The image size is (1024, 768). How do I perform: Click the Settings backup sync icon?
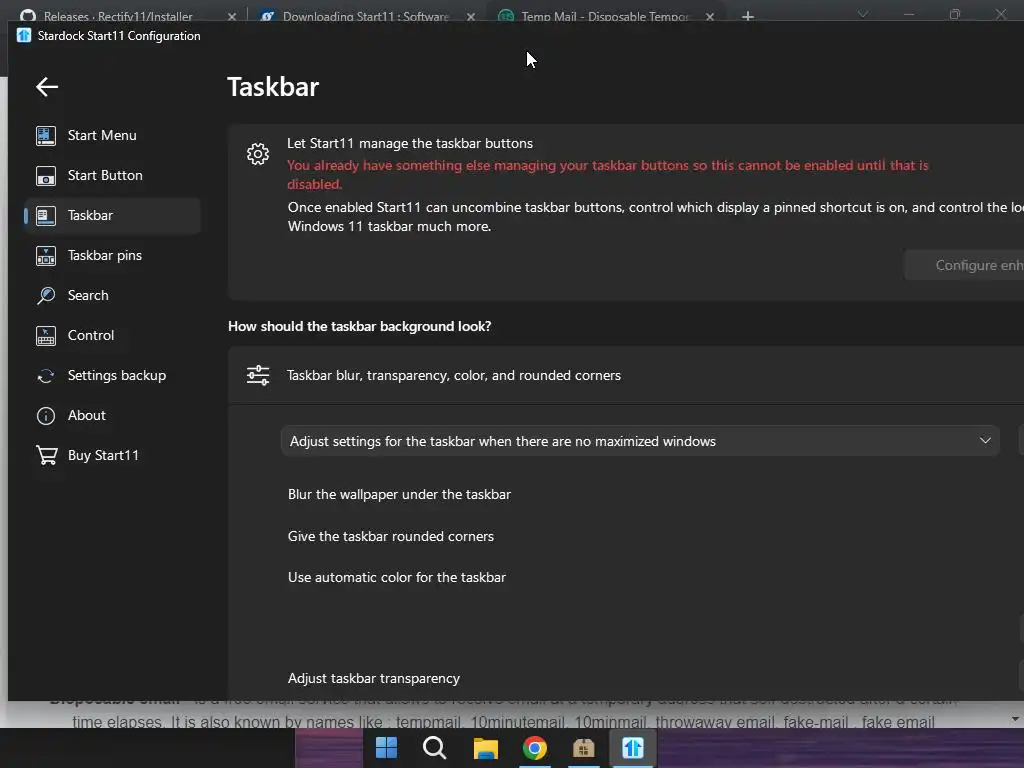pyautogui.click(x=46, y=376)
